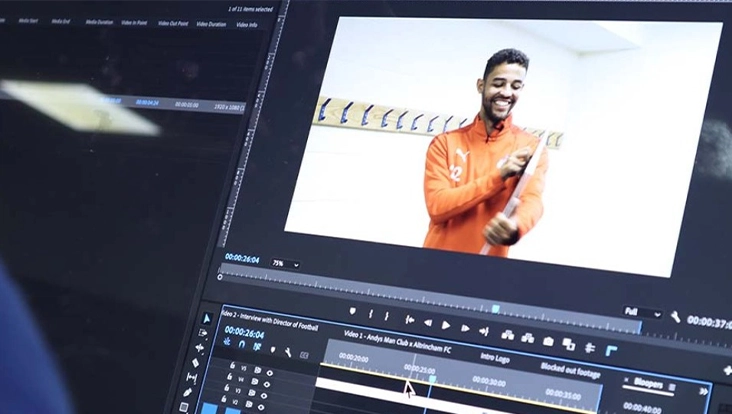Open the Bloopers panel menu icon
The width and height of the screenshot is (732, 414).
point(673,387)
